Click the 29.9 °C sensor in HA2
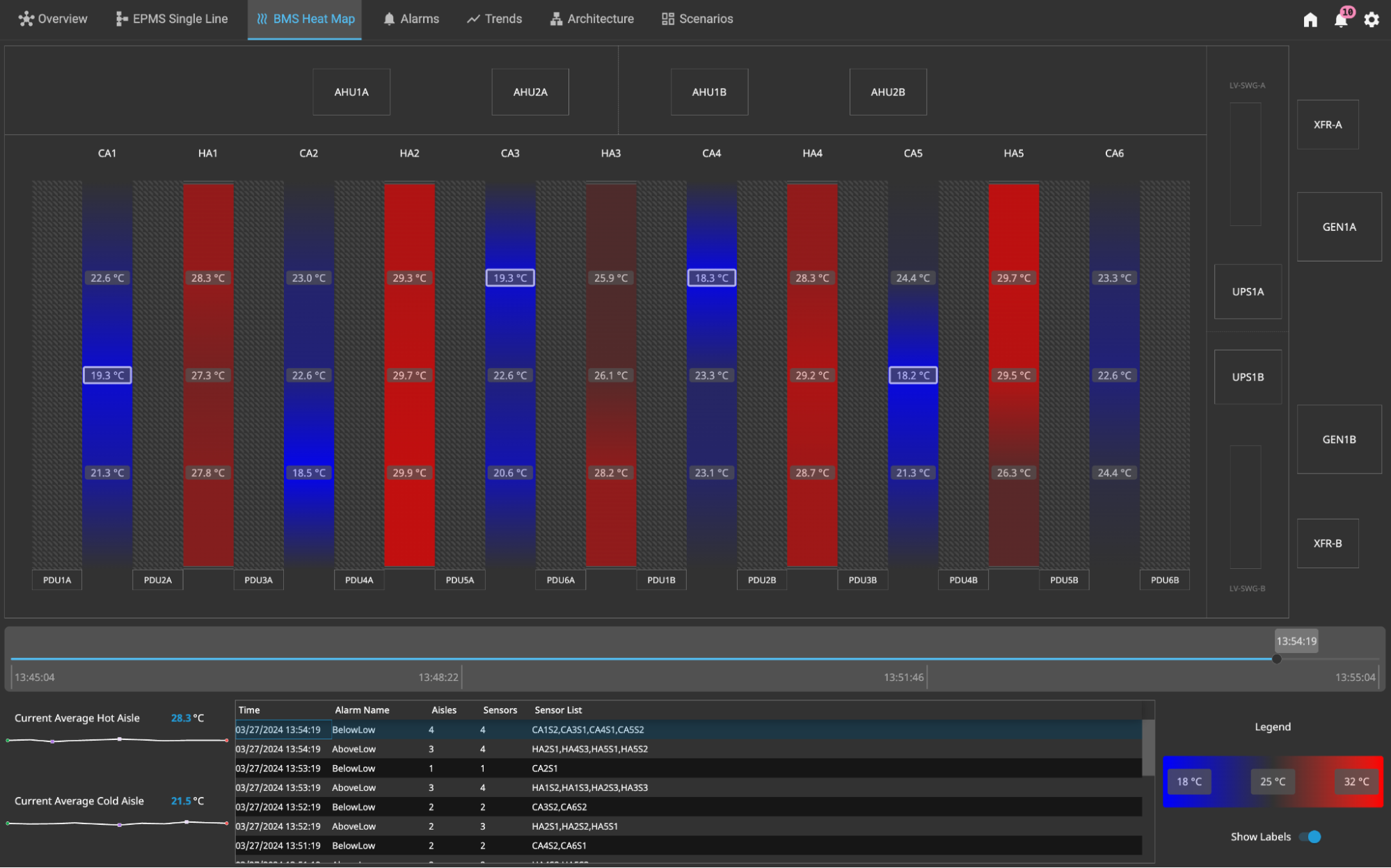This screenshot has height=868, width=1391. click(x=409, y=473)
